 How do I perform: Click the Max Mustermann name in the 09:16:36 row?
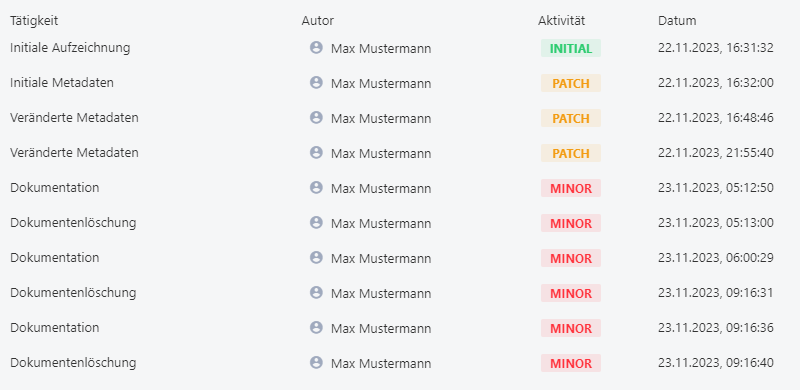(381, 329)
